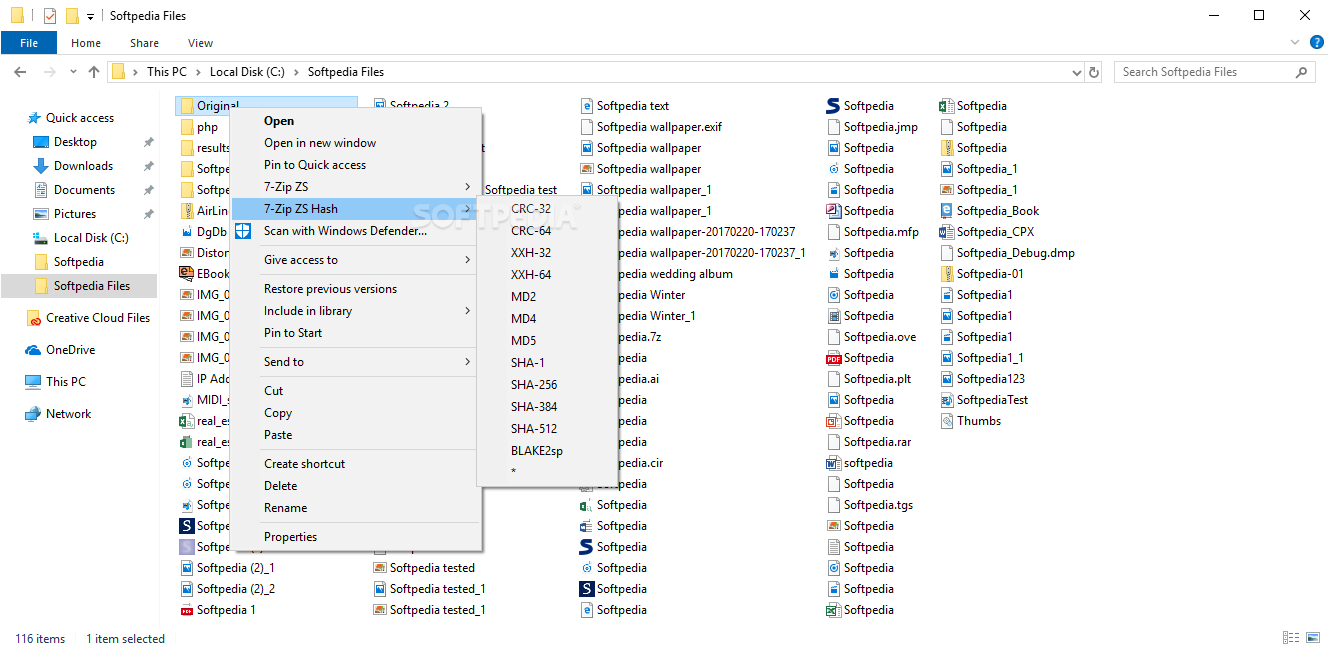Screen dimensions: 1329x651
Task: Click the Quick access star icon
Action: [x=35, y=118]
